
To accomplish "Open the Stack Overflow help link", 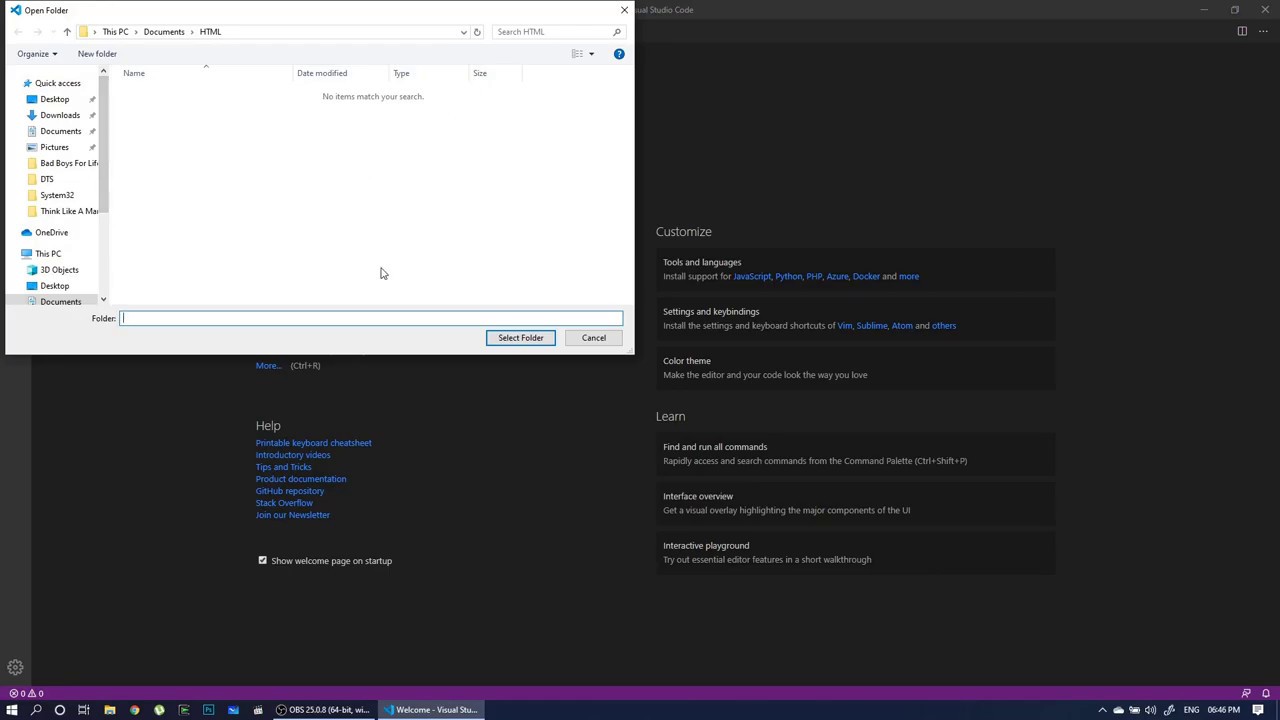I will point(284,503).
